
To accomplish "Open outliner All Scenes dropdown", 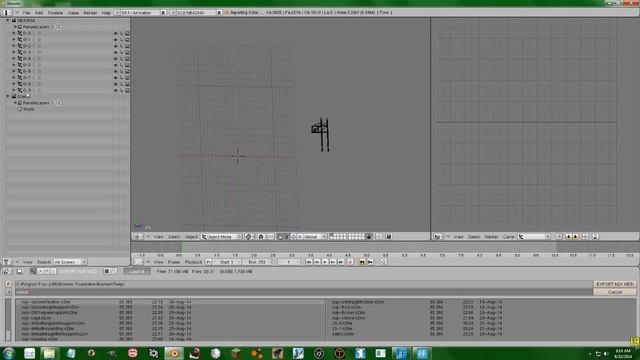I will [x=70, y=262].
